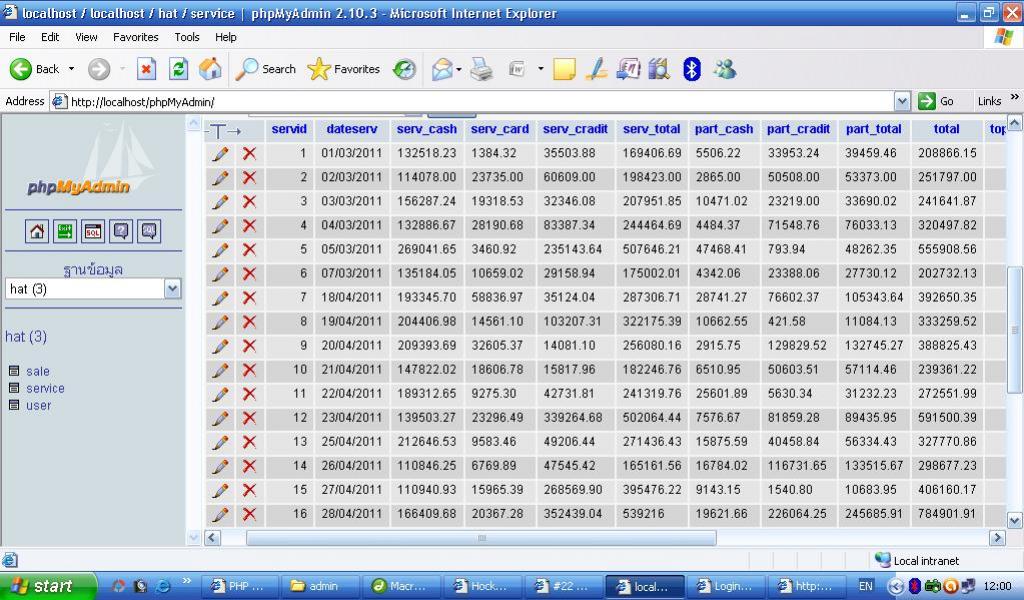The height and width of the screenshot is (600, 1024).
Task: Open the SQL query window icon
Action: [x=93, y=231]
